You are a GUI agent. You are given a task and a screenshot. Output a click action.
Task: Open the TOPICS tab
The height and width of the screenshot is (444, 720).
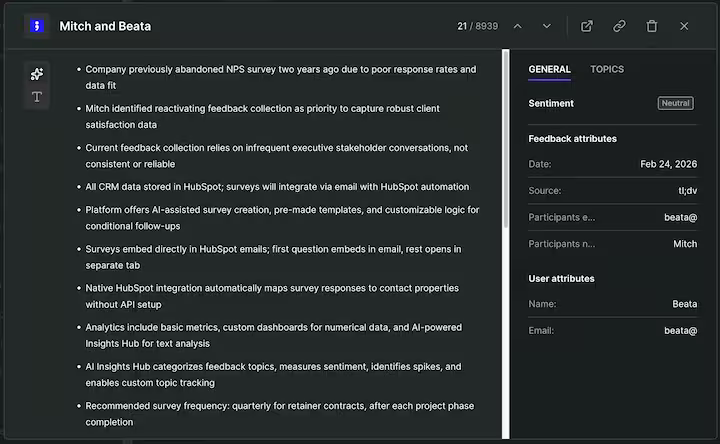[607, 69]
